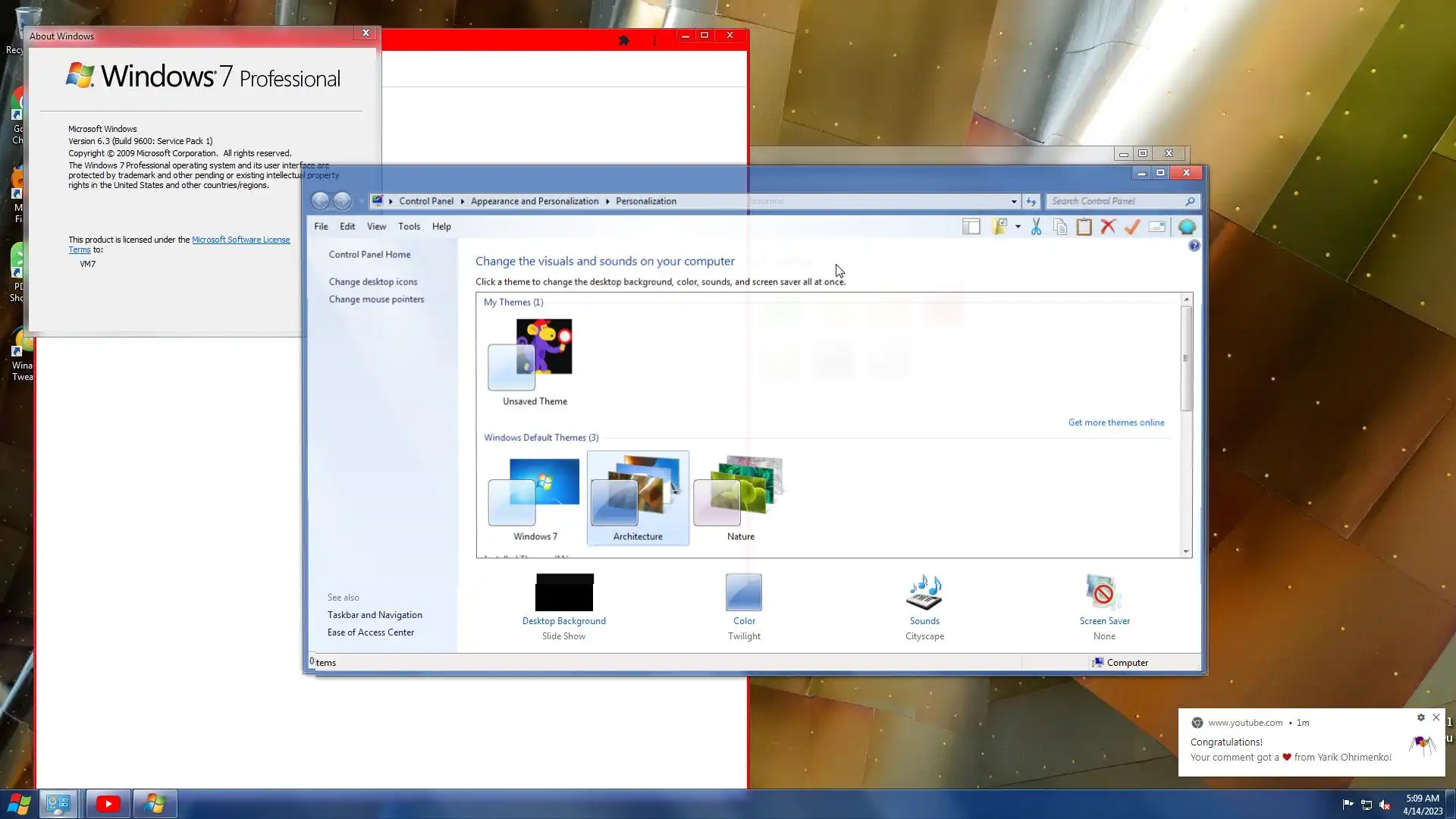1456x819 pixels.
Task: Expand breadcrumb arrow after Control Panel
Action: [462, 202]
